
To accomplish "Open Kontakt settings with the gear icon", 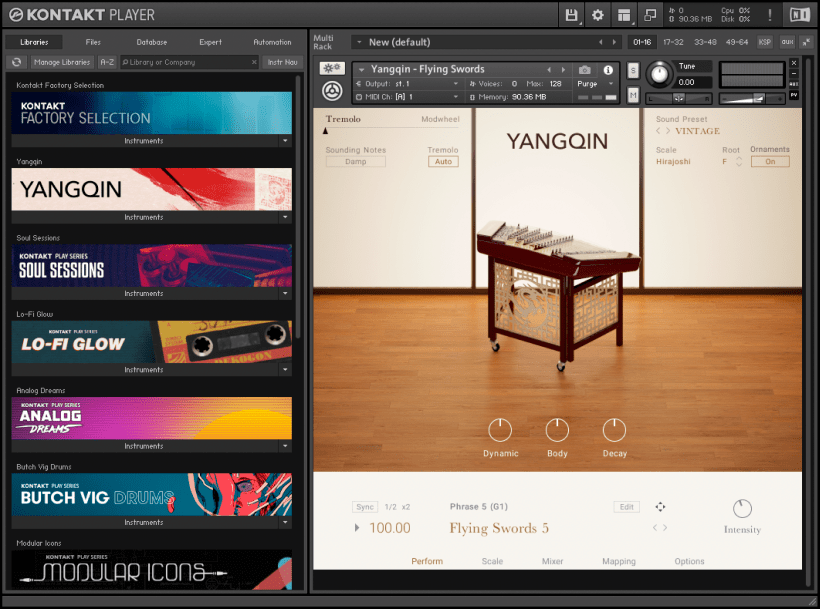I will click(598, 15).
